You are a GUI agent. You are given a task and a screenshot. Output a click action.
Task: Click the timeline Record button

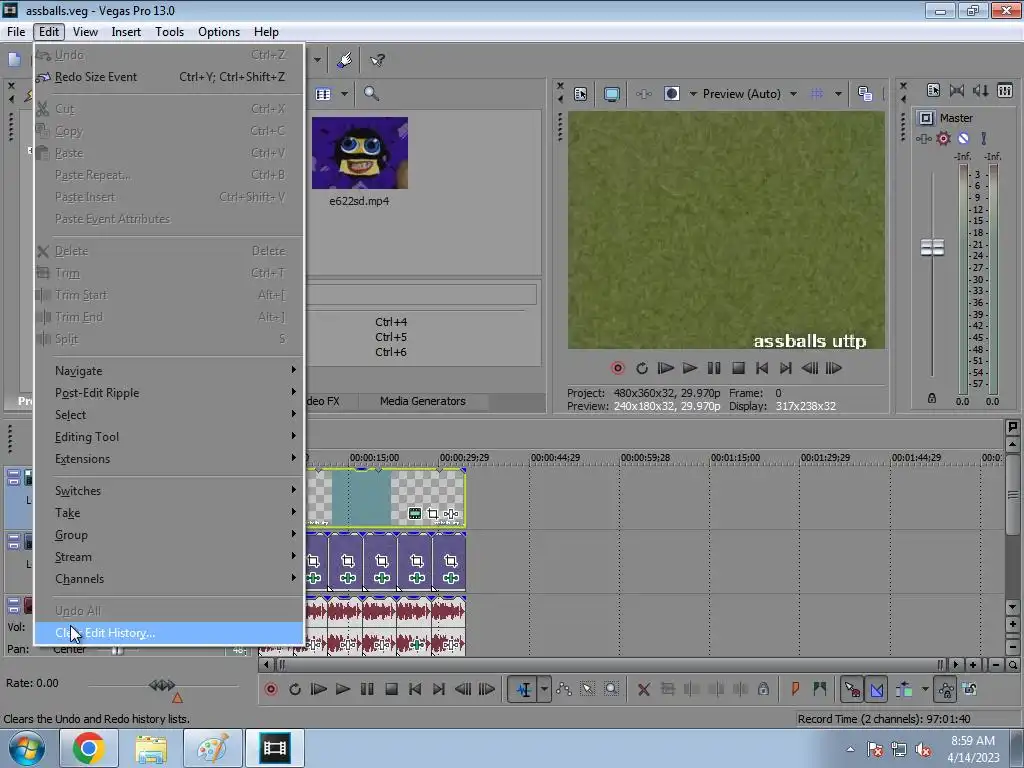271,689
